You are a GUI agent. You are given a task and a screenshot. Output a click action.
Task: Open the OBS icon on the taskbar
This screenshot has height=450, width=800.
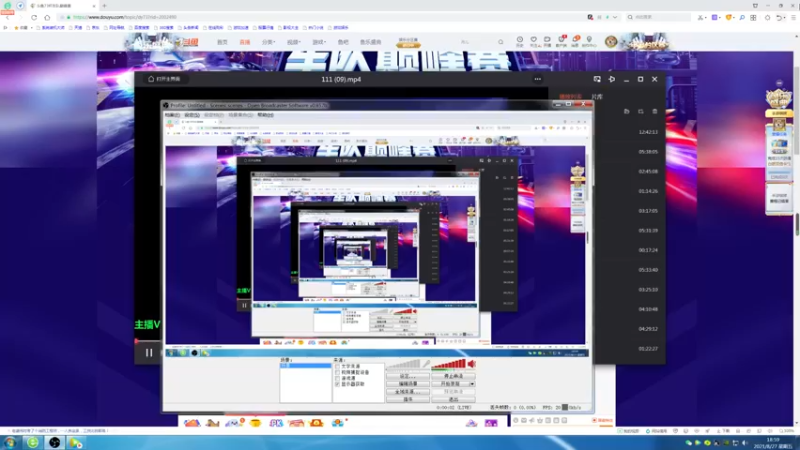55,442
